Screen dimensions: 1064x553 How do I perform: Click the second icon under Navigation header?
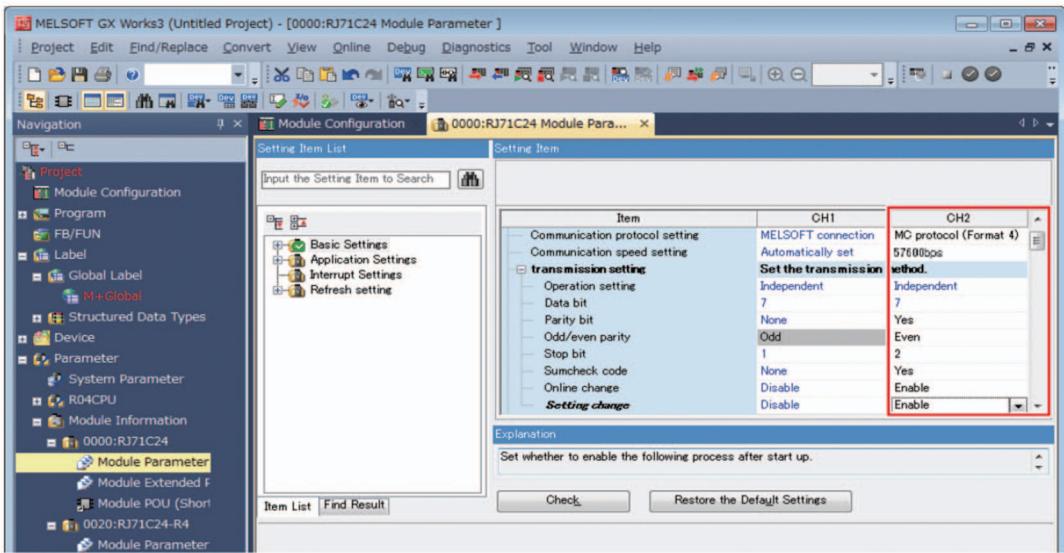(66, 147)
